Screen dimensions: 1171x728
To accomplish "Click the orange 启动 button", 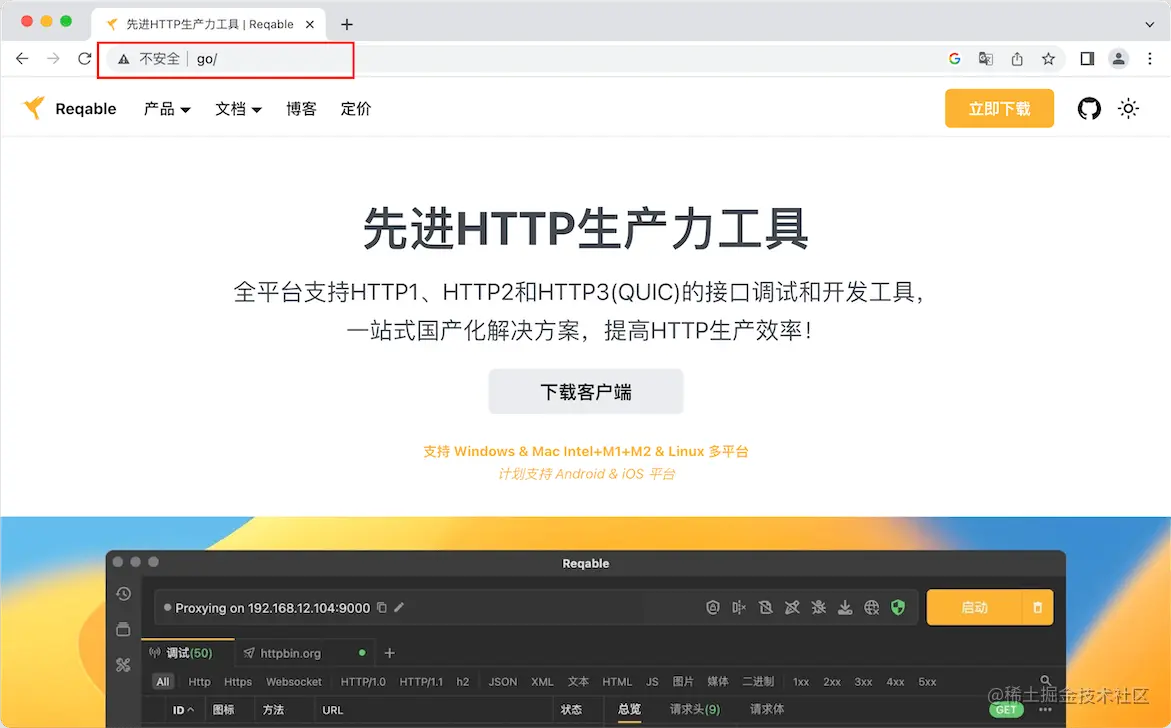I will tap(974, 607).
